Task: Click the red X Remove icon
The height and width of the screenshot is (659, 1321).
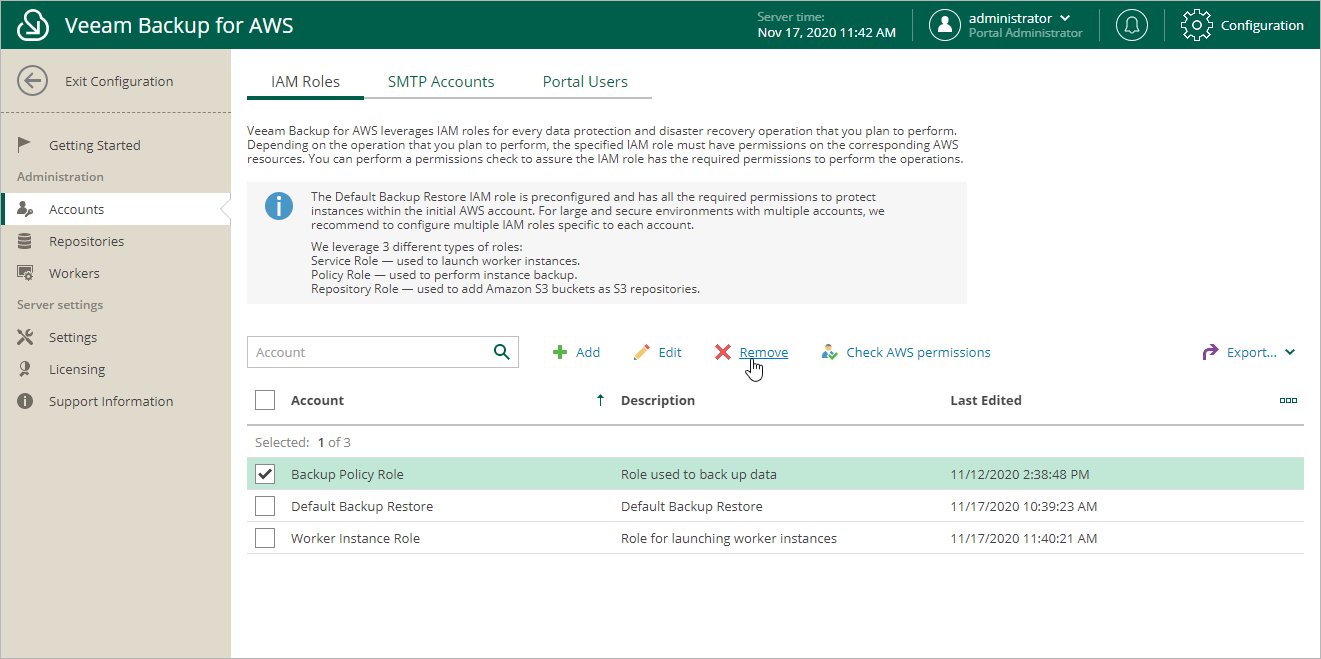Action: pos(723,352)
